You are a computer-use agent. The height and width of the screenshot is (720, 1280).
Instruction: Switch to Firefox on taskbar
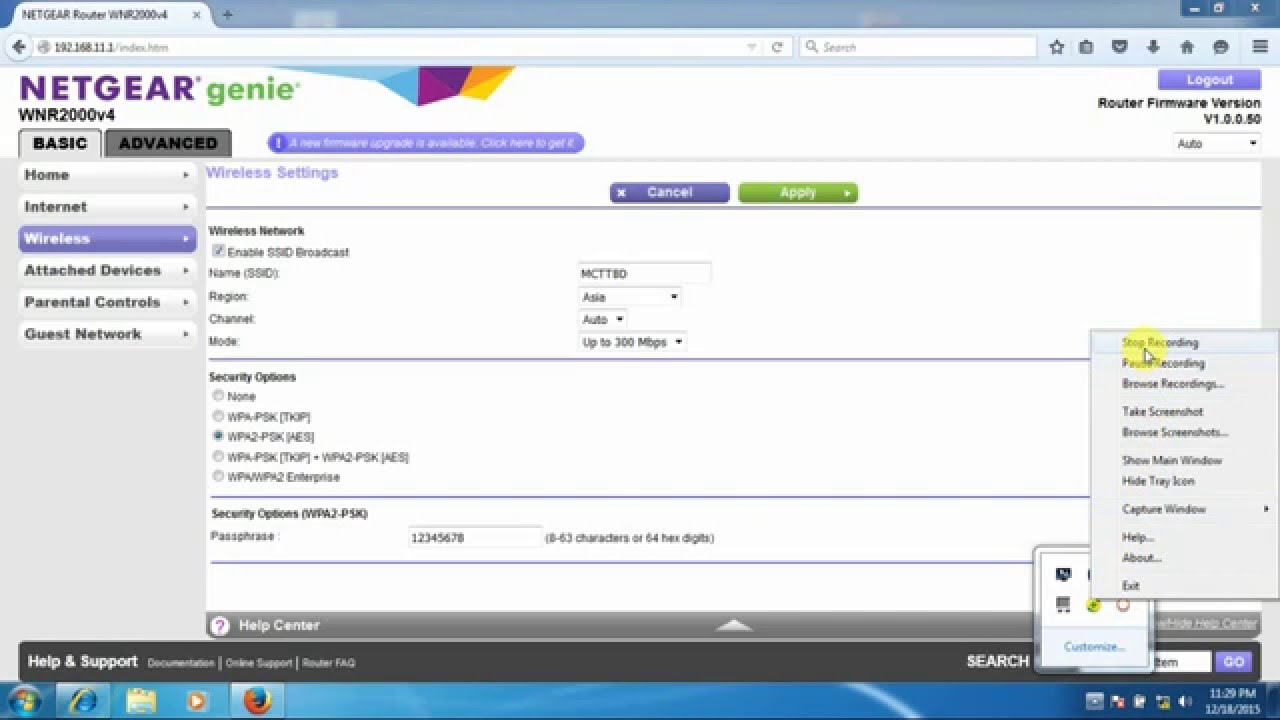[x=257, y=701]
